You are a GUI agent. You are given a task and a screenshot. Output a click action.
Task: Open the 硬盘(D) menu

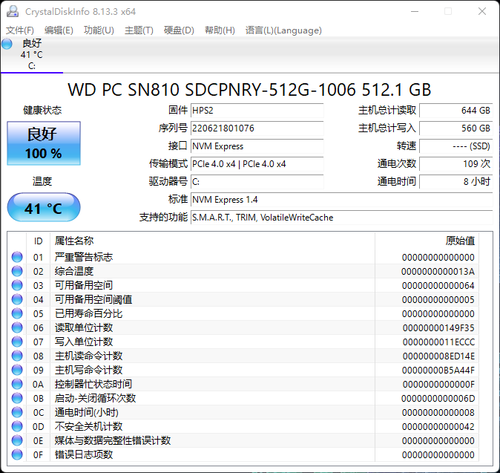[x=179, y=30]
